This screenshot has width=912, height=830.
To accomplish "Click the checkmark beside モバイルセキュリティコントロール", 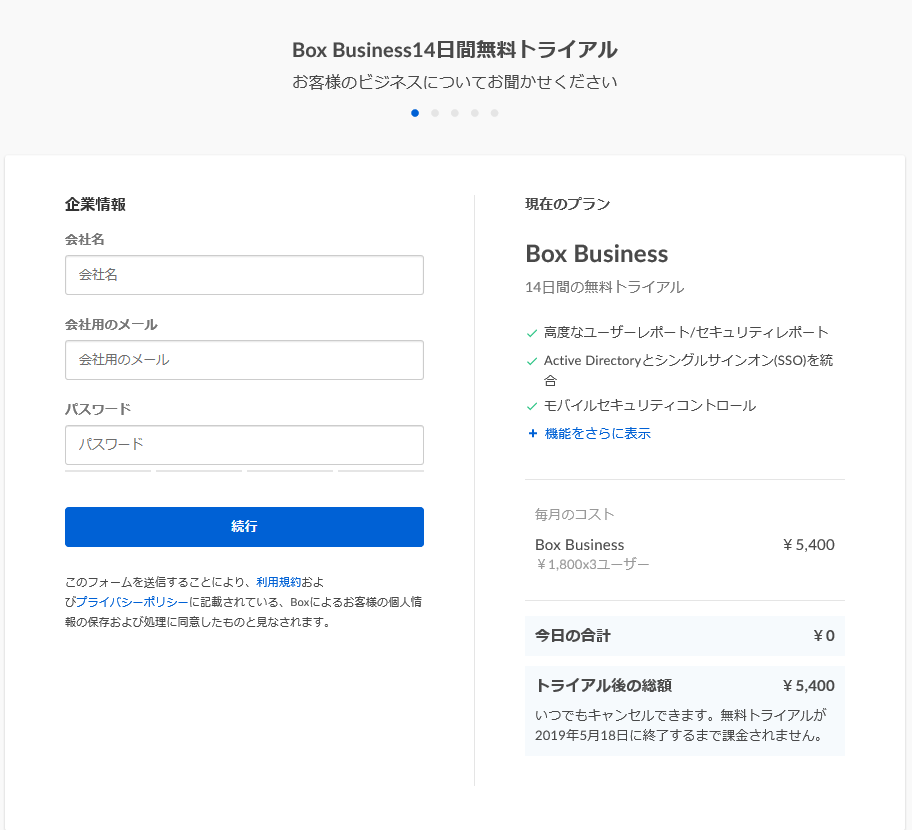I will [x=532, y=407].
